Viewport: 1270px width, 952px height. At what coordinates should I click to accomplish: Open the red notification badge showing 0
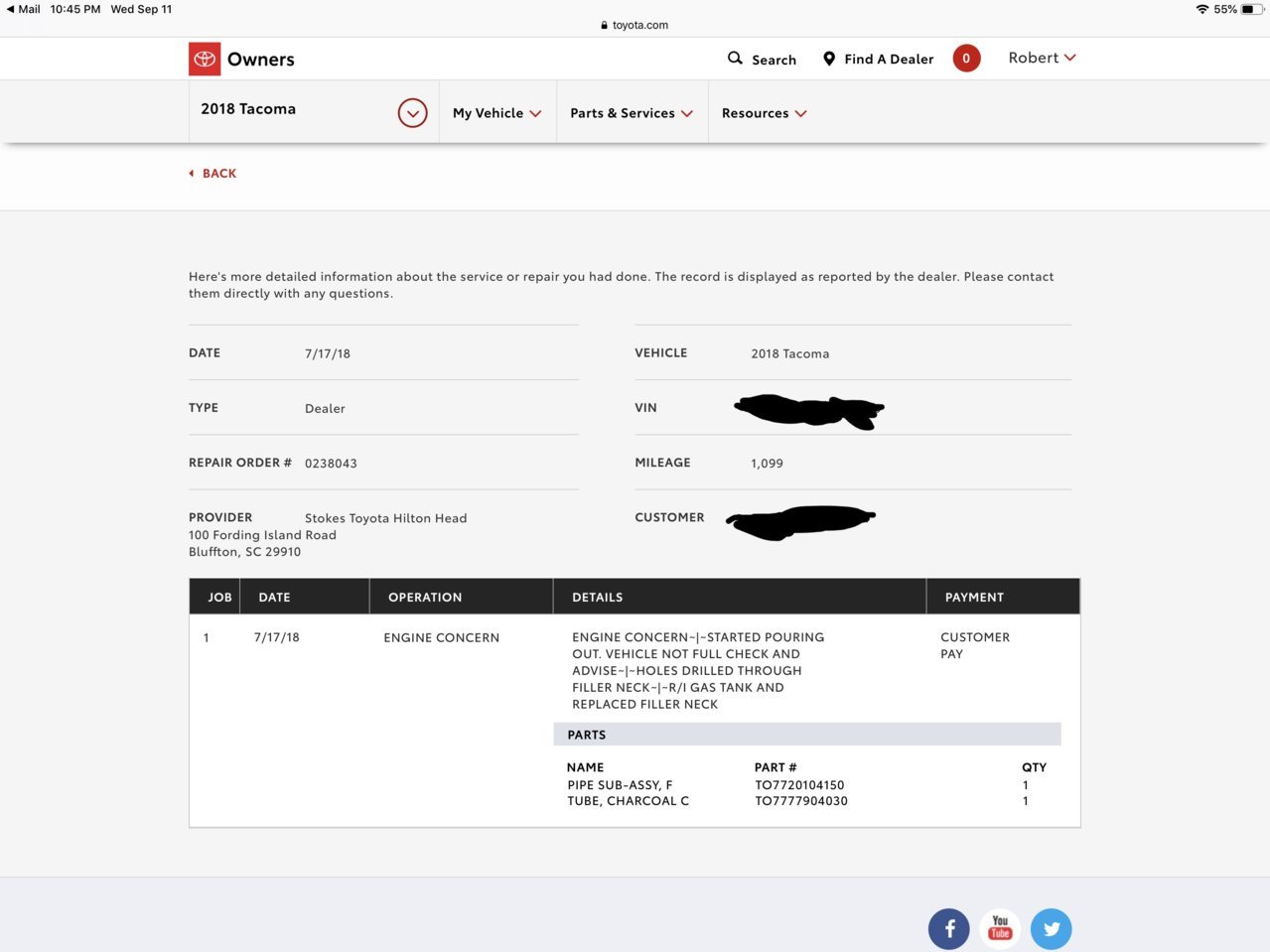966,59
